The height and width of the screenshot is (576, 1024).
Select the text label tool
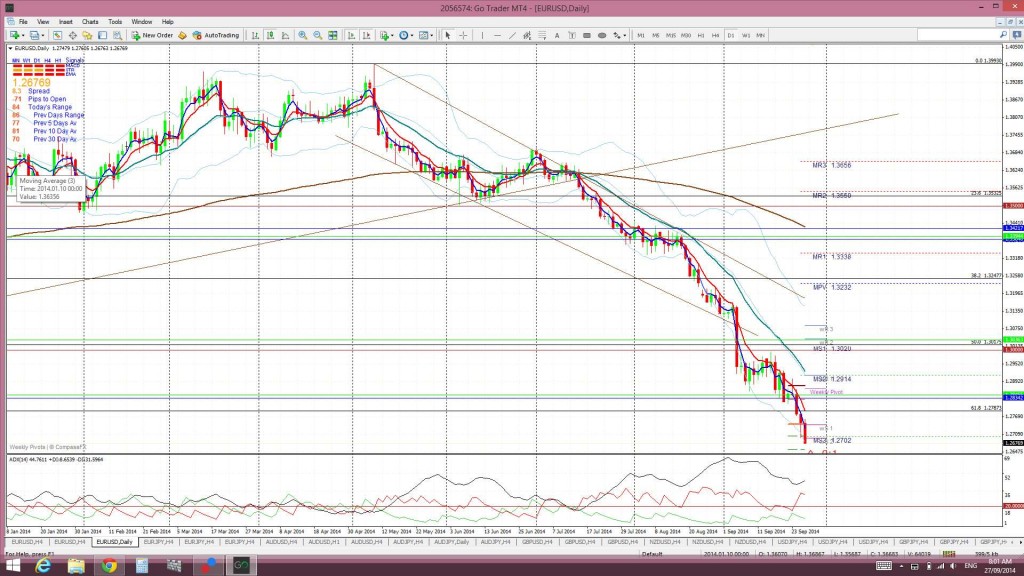click(x=572, y=35)
